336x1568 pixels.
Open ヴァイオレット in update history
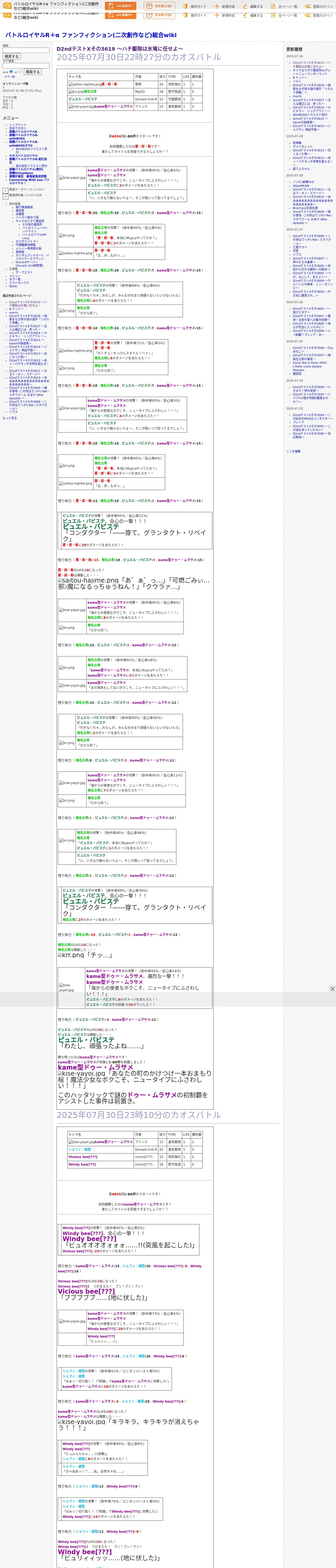(x=303, y=147)
